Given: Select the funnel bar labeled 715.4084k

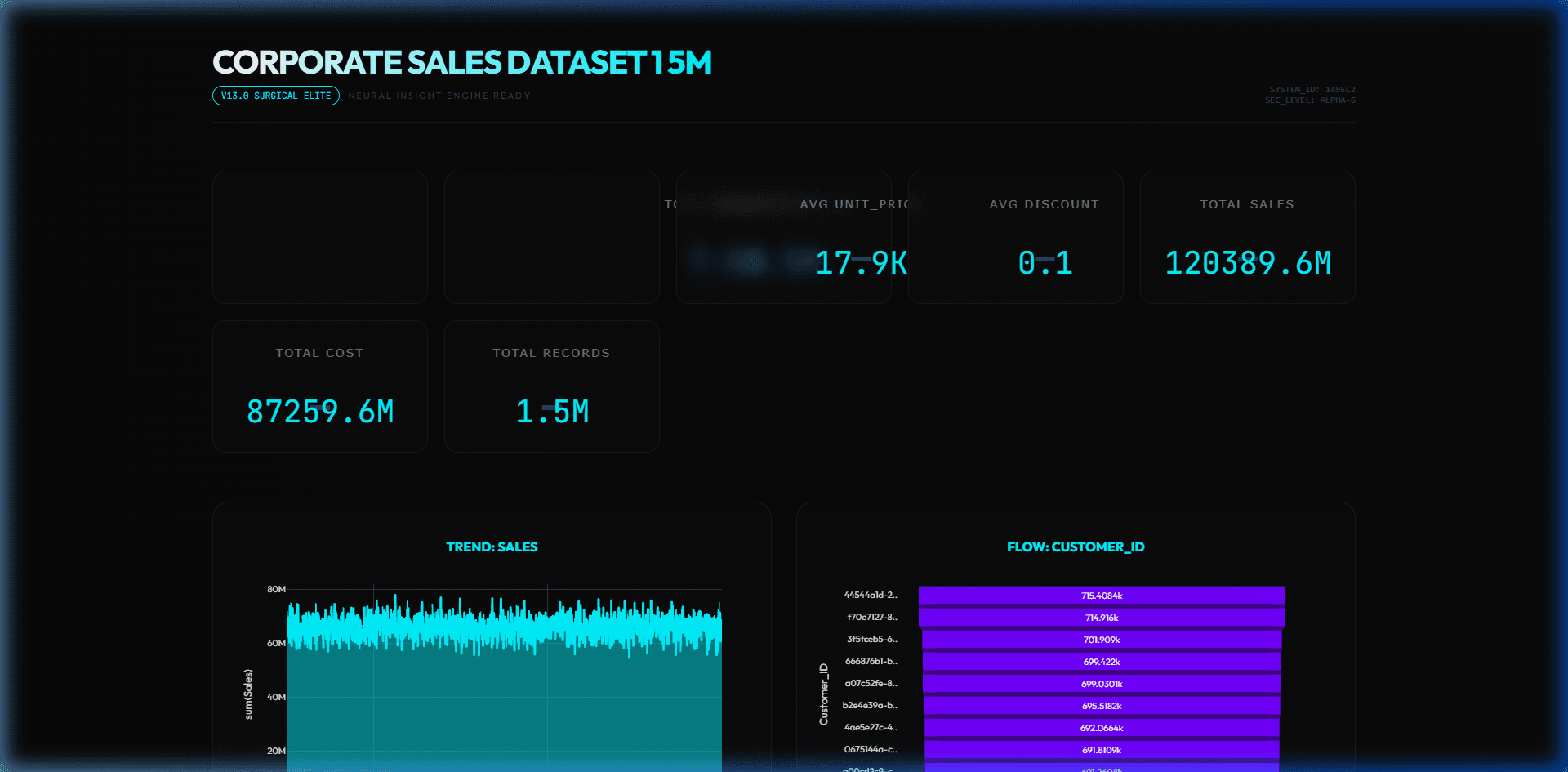Looking at the screenshot, I should (x=1102, y=596).
